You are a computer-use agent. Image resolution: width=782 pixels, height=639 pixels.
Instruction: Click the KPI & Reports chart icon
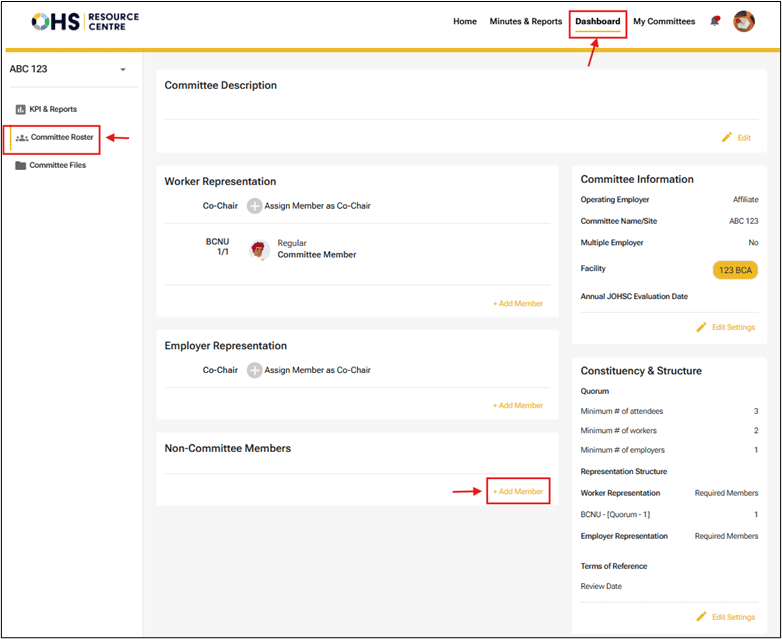tap(20, 109)
